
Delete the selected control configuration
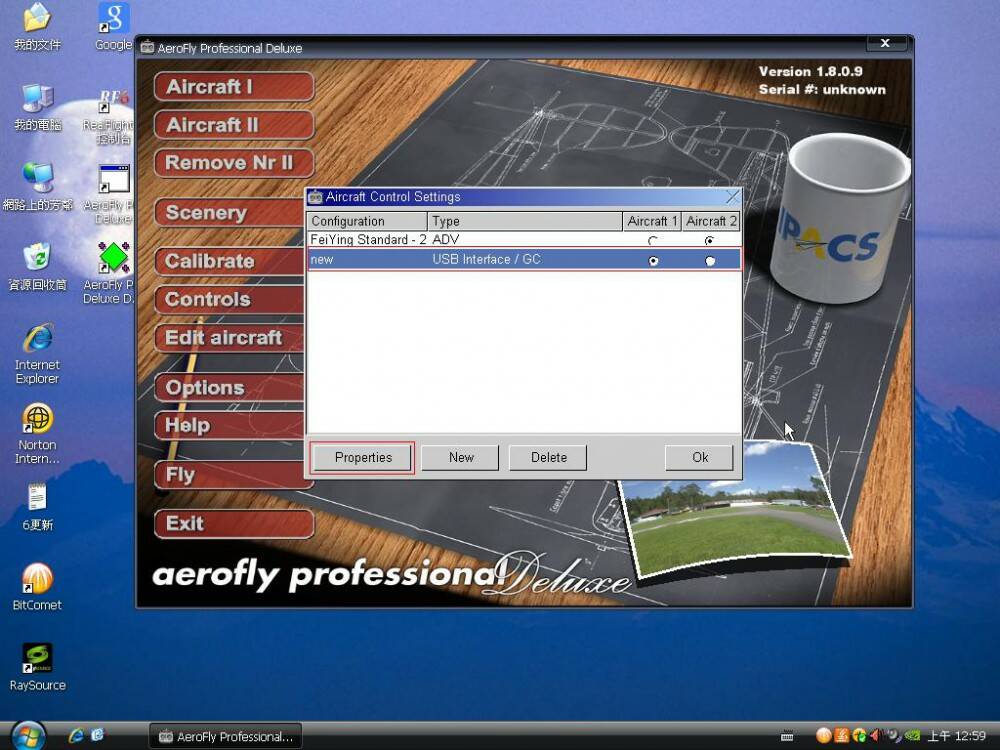[x=548, y=457]
